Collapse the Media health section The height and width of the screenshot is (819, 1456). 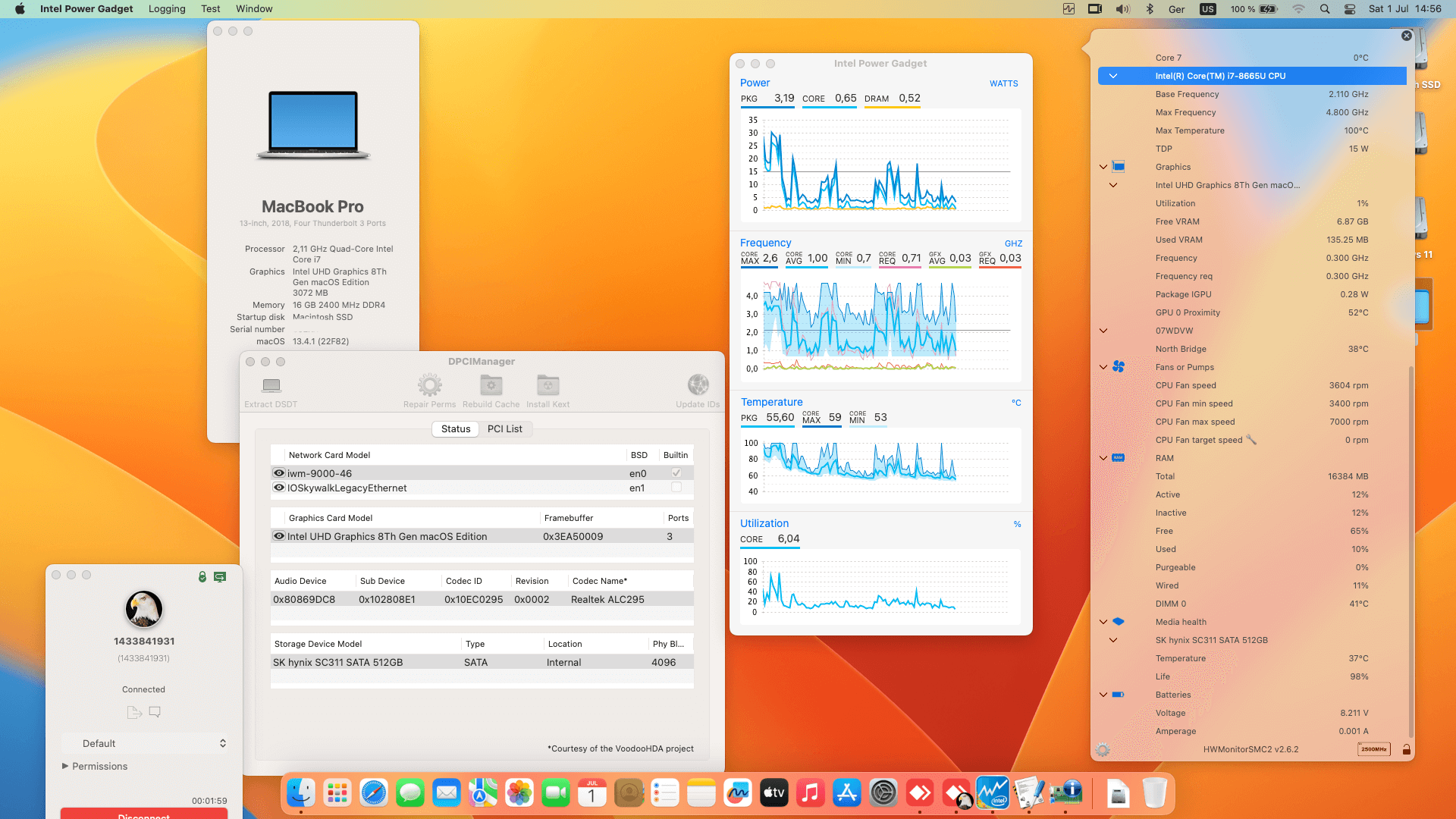[x=1103, y=622]
